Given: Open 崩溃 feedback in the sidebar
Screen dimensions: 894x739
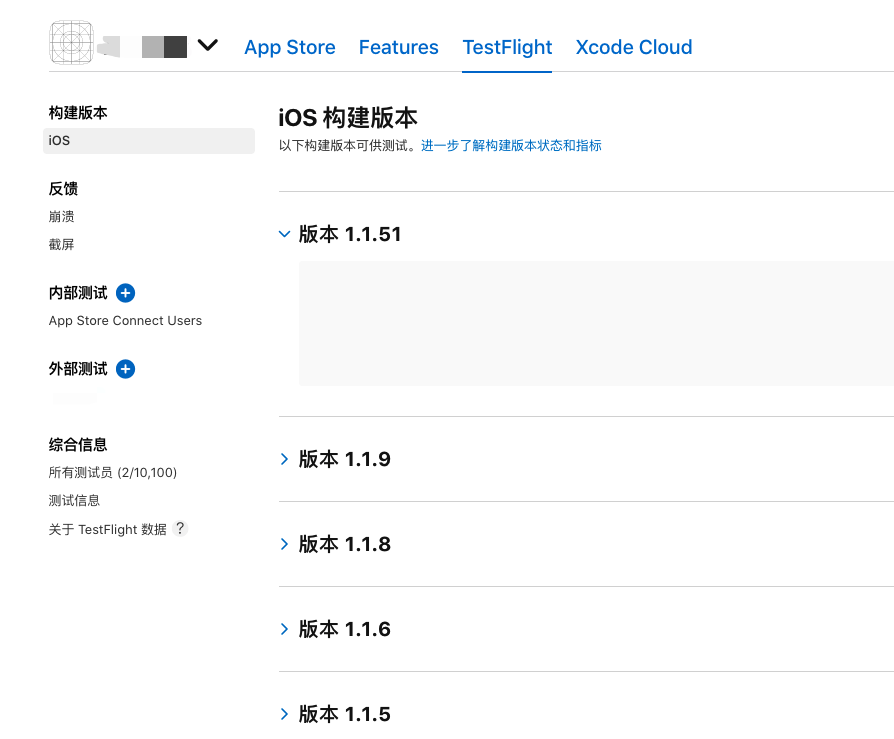Looking at the screenshot, I should pos(60,216).
